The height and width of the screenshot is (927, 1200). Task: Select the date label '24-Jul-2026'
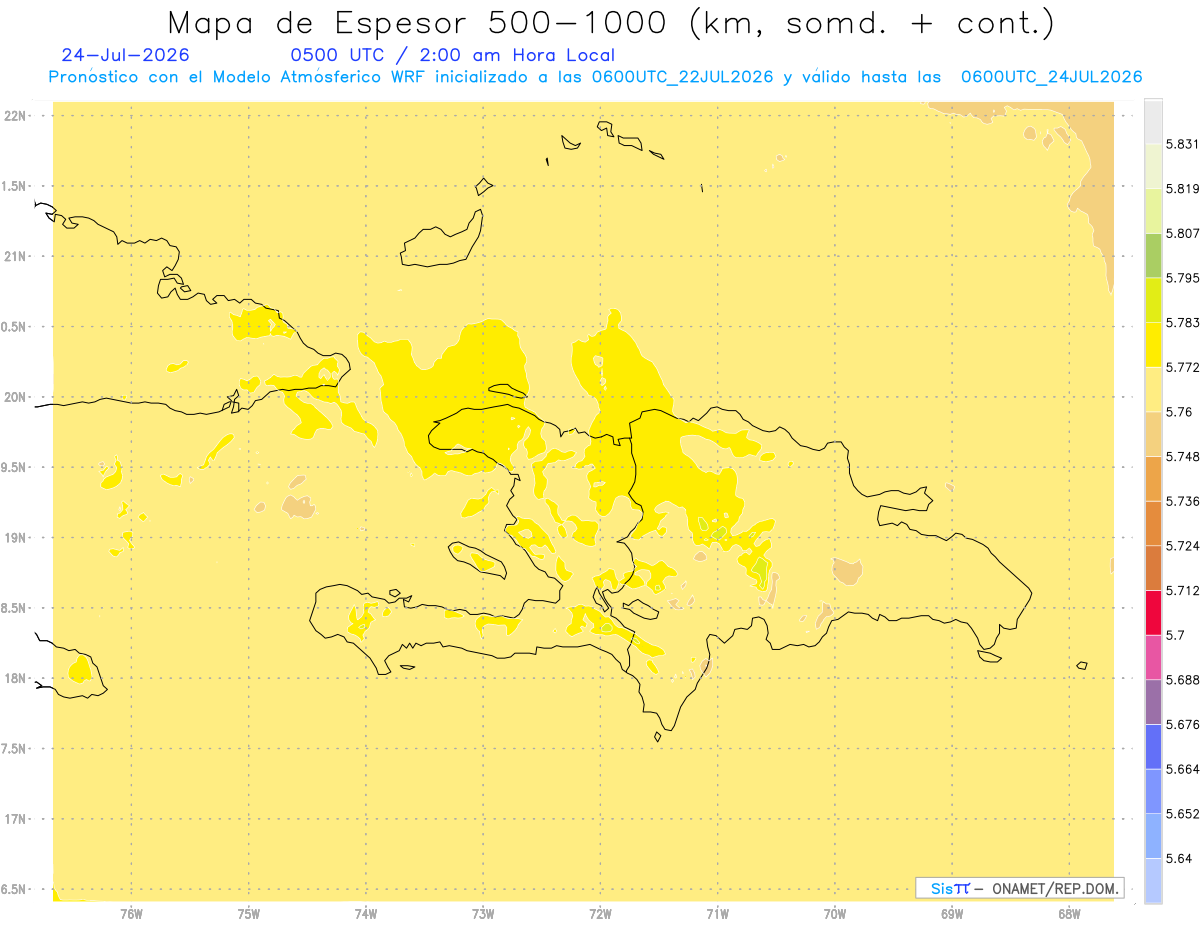[x=125, y=55]
